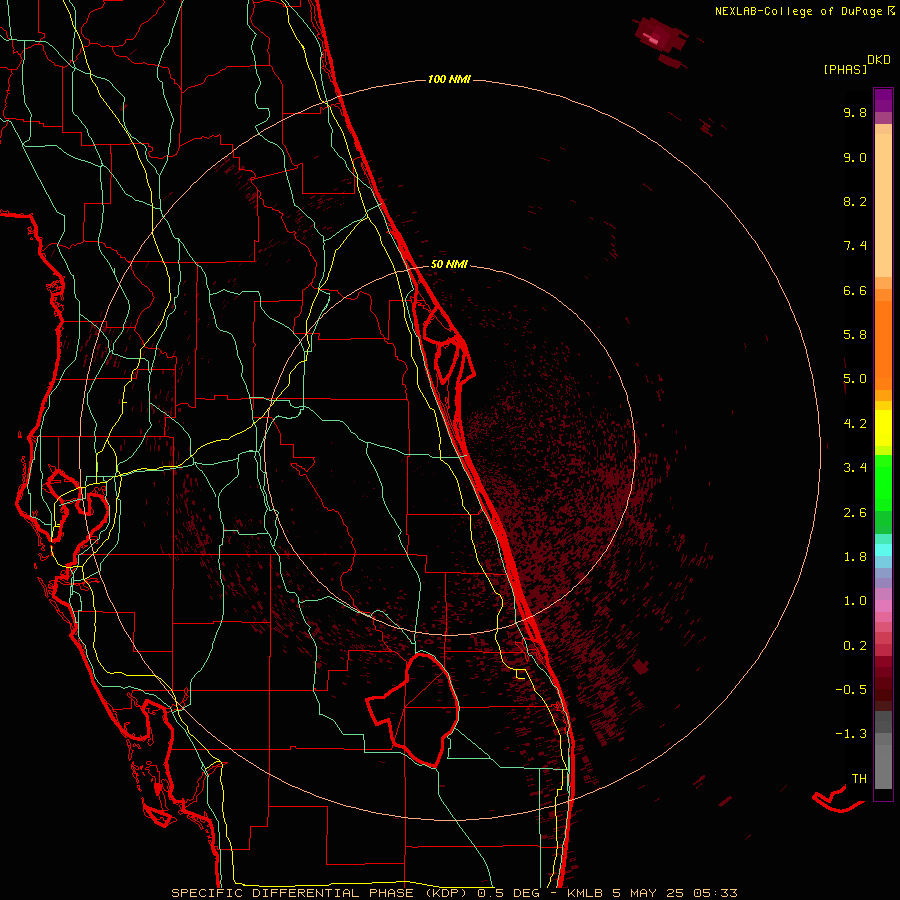Image resolution: width=900 pixels, height=900 pixels.
Task: Pick the pink color bar segment
Action: (x=883, y=606)
